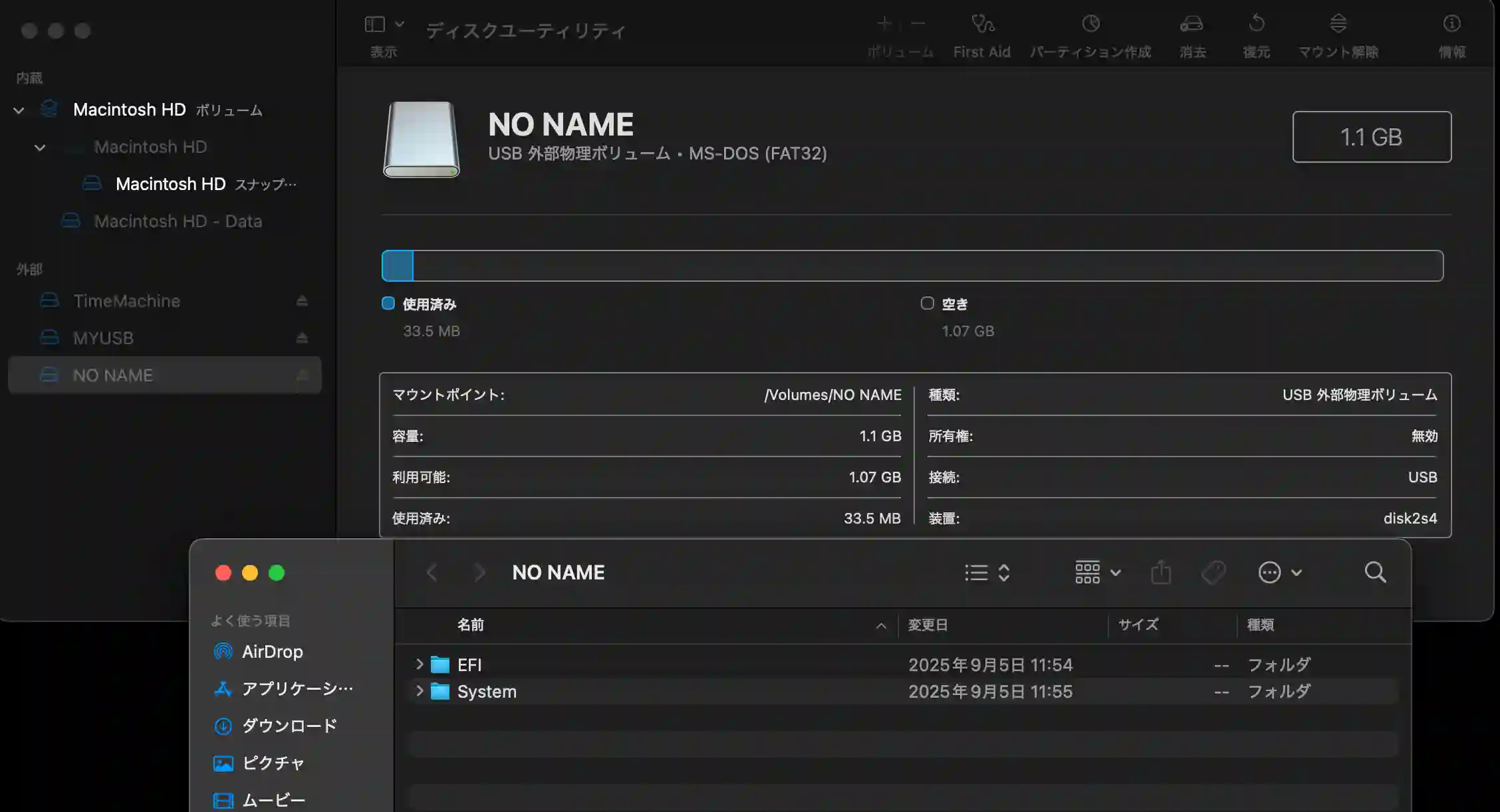This screenshot has height=812, width=1500.
Task: Open Finder grouping options dropdown
Action: 1098,572
